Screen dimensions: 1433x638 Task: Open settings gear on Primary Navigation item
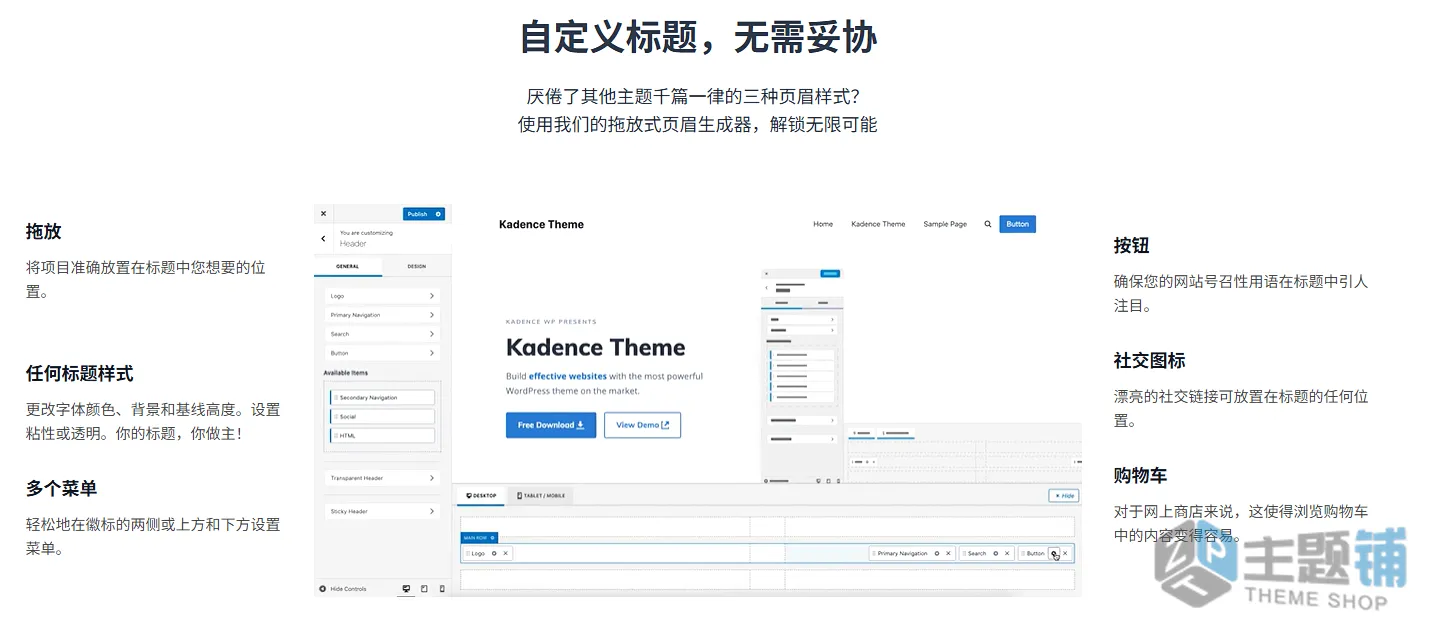pyautogui.click(x=937, y=553)
